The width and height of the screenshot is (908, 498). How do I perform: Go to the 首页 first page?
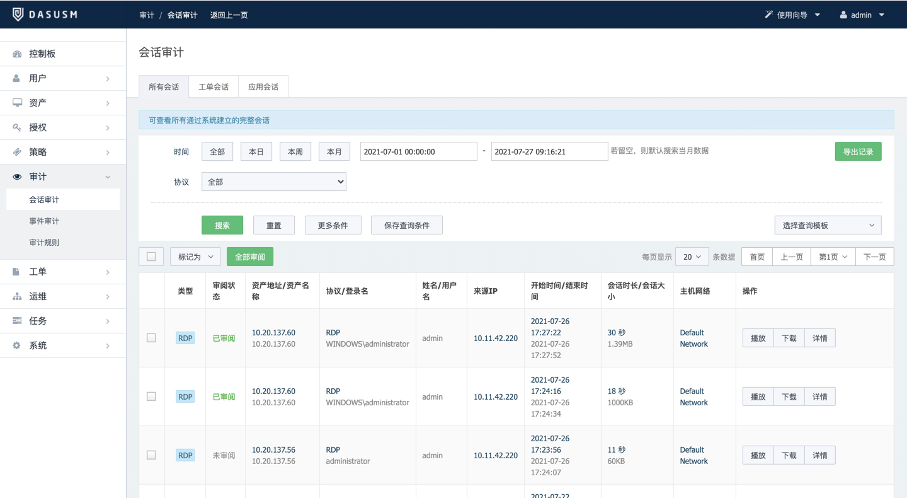tap(757, 257)
